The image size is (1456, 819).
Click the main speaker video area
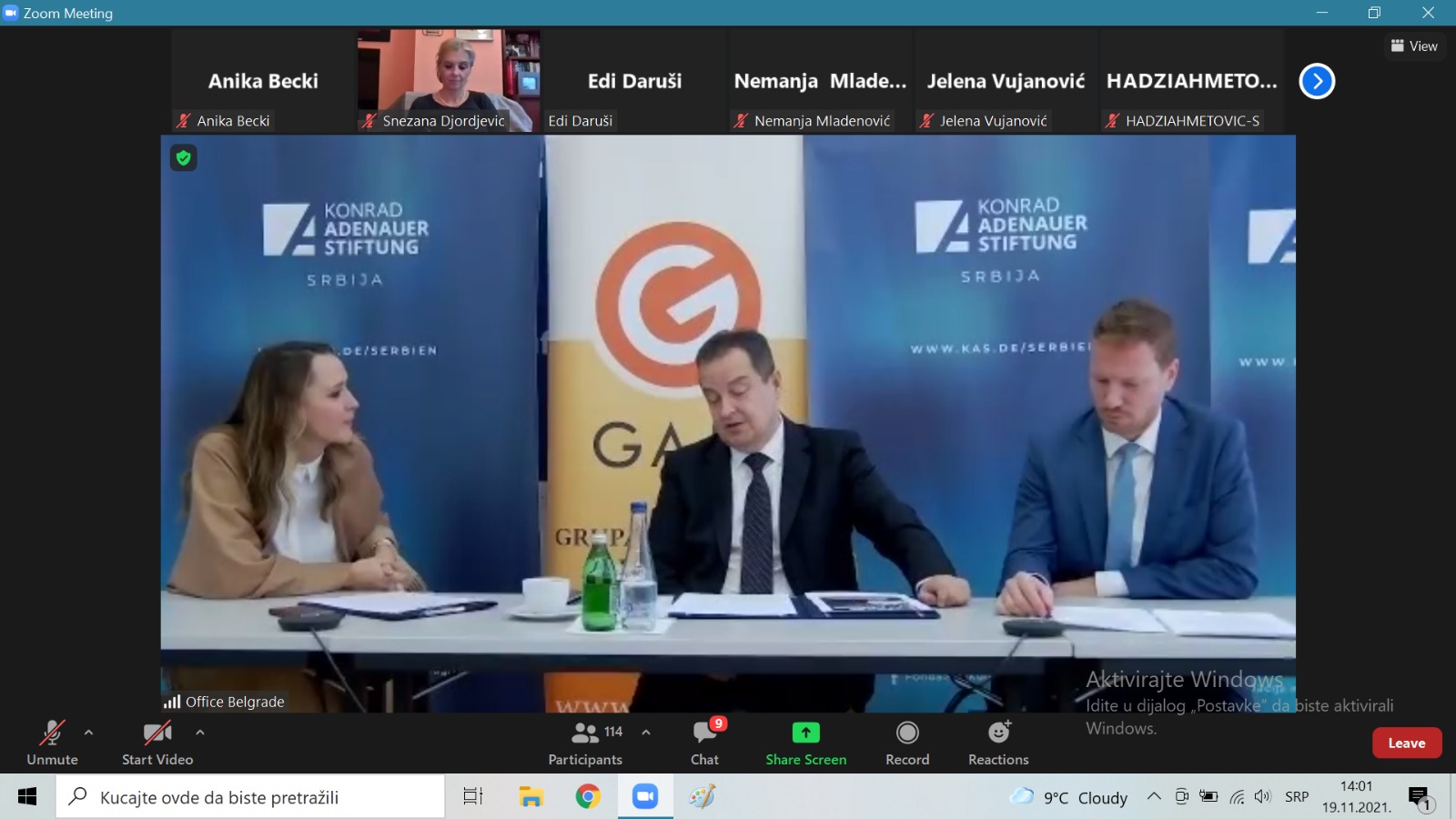point(728,423)
